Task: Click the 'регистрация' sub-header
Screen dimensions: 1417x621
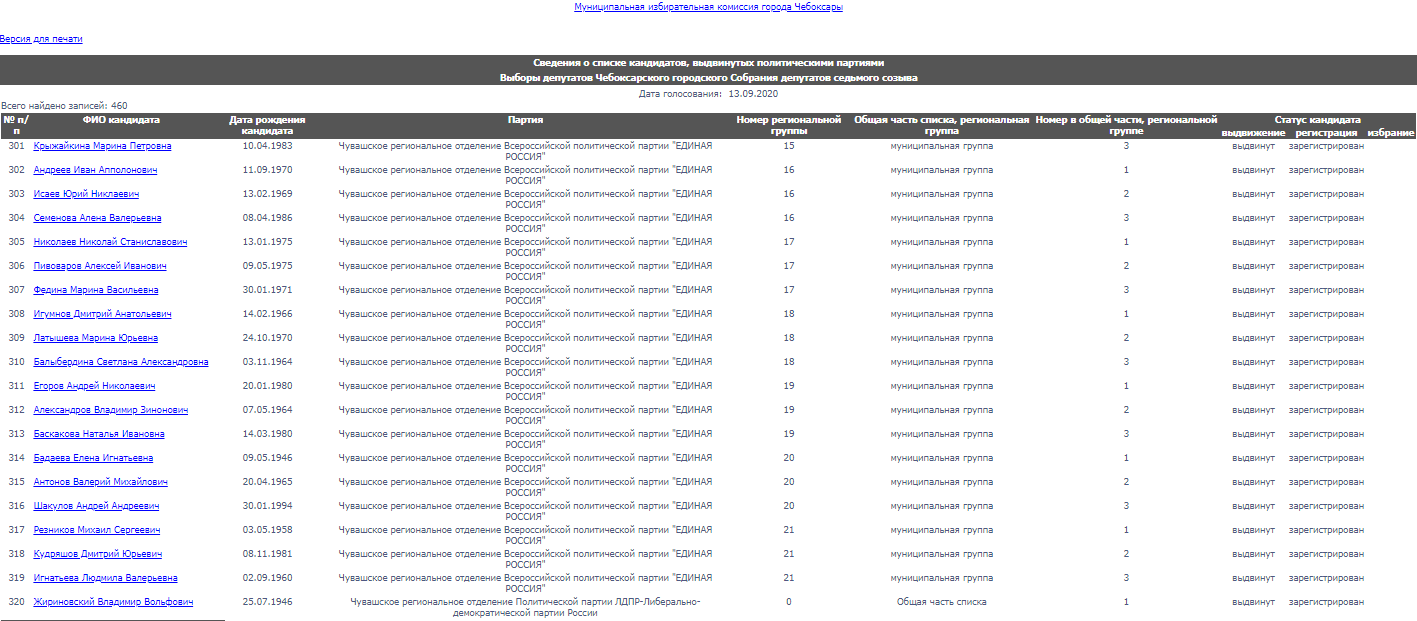Action: point(1326,133)
